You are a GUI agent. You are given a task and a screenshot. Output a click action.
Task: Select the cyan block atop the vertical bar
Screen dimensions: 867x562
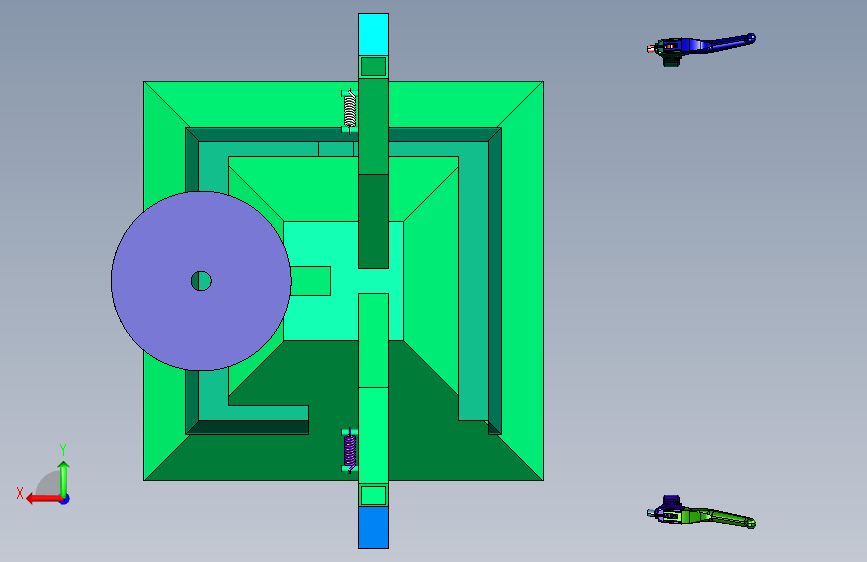click(373, 34)
